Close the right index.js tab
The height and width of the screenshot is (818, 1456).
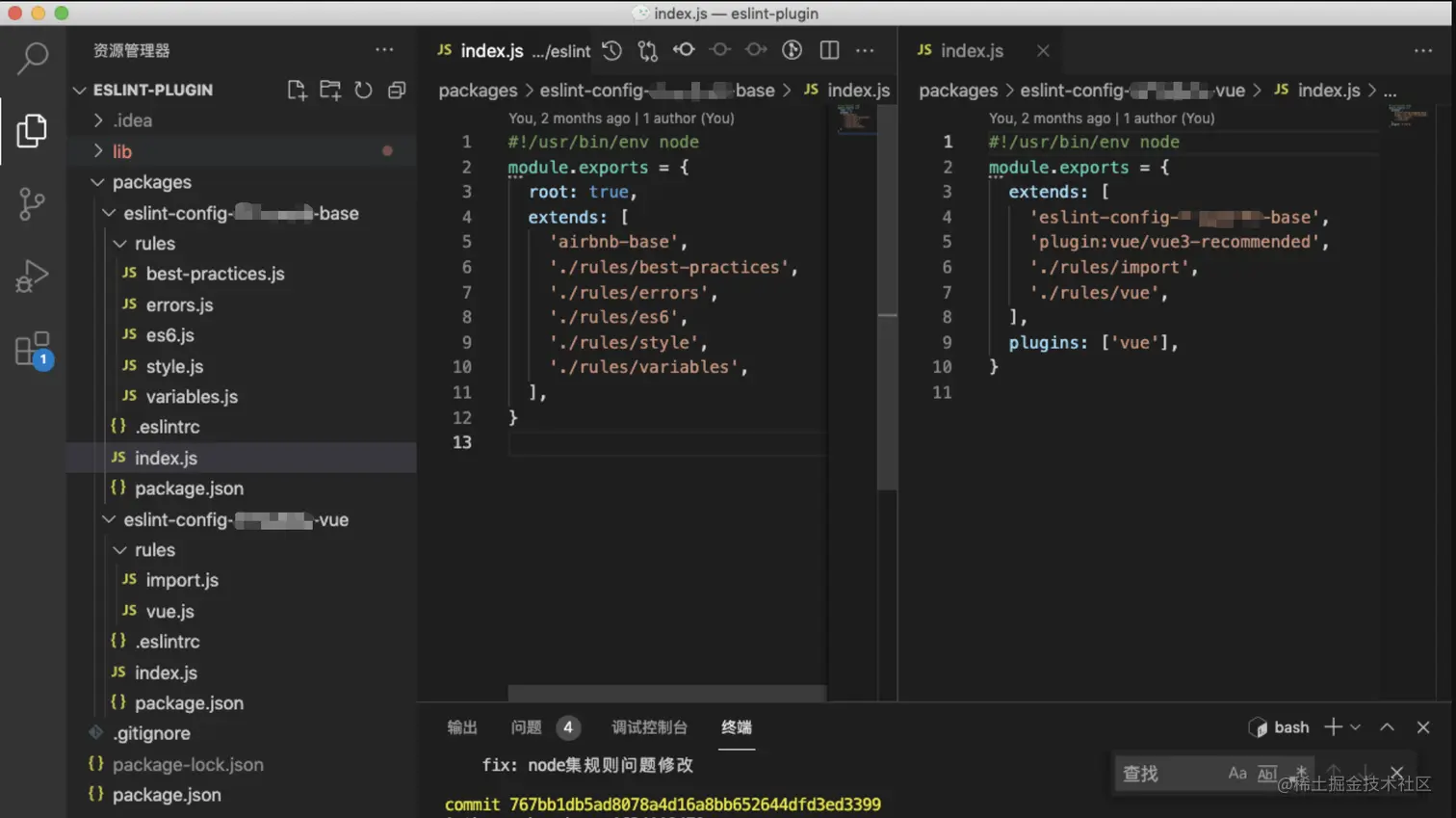click(1043, 50)
